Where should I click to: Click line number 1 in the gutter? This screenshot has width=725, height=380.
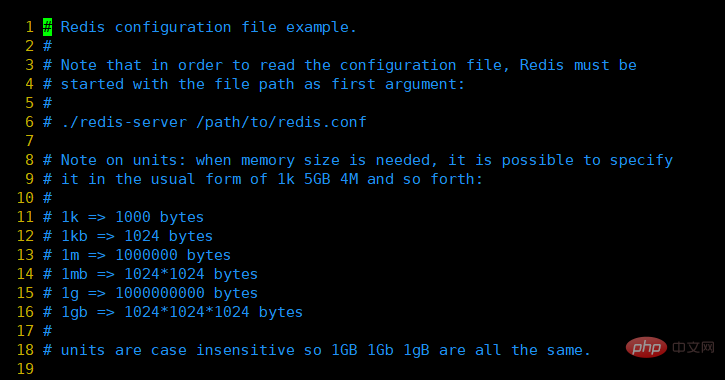30,27
